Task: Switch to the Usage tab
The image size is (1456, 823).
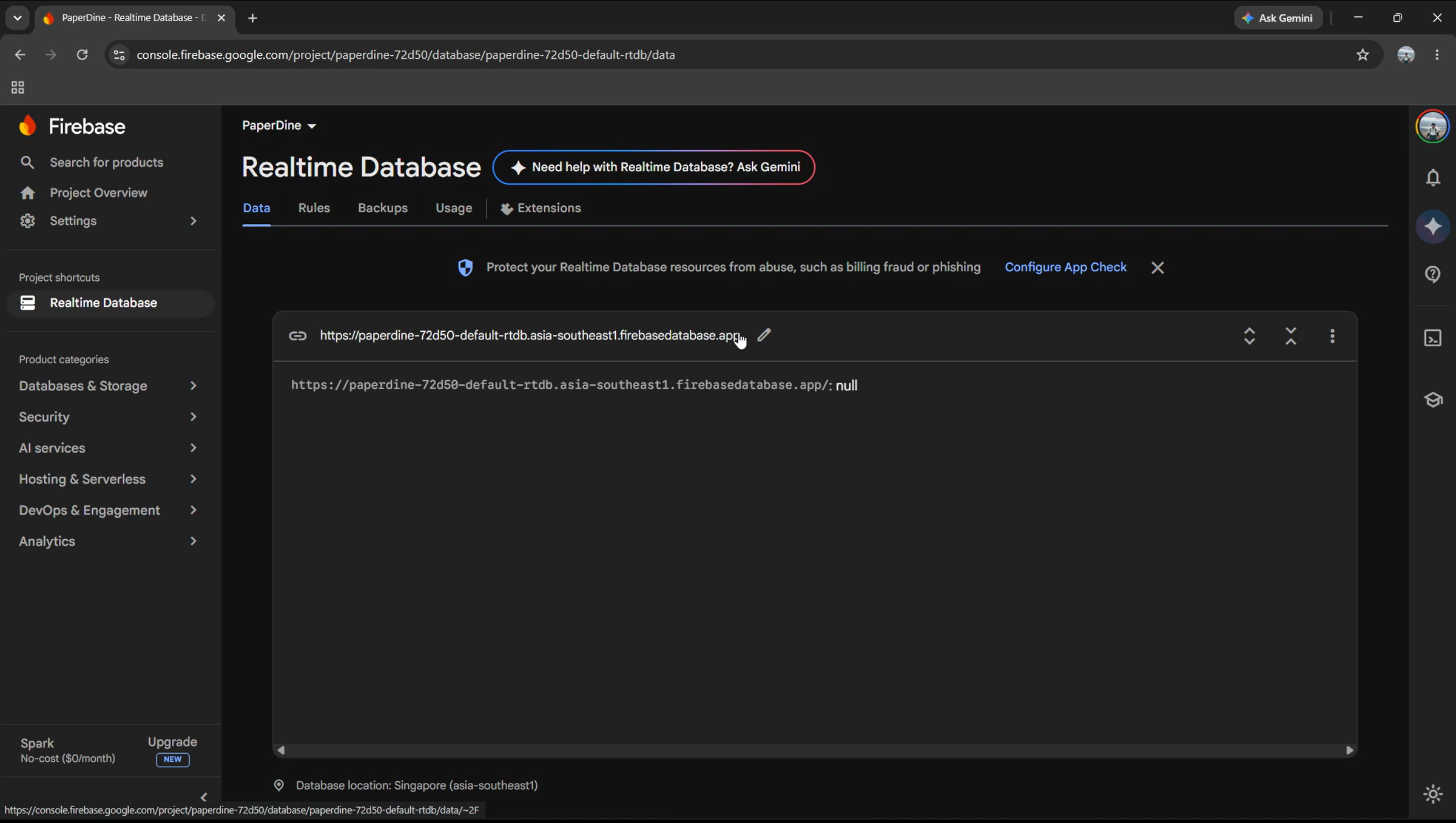Action: click(x=454, y=208)
